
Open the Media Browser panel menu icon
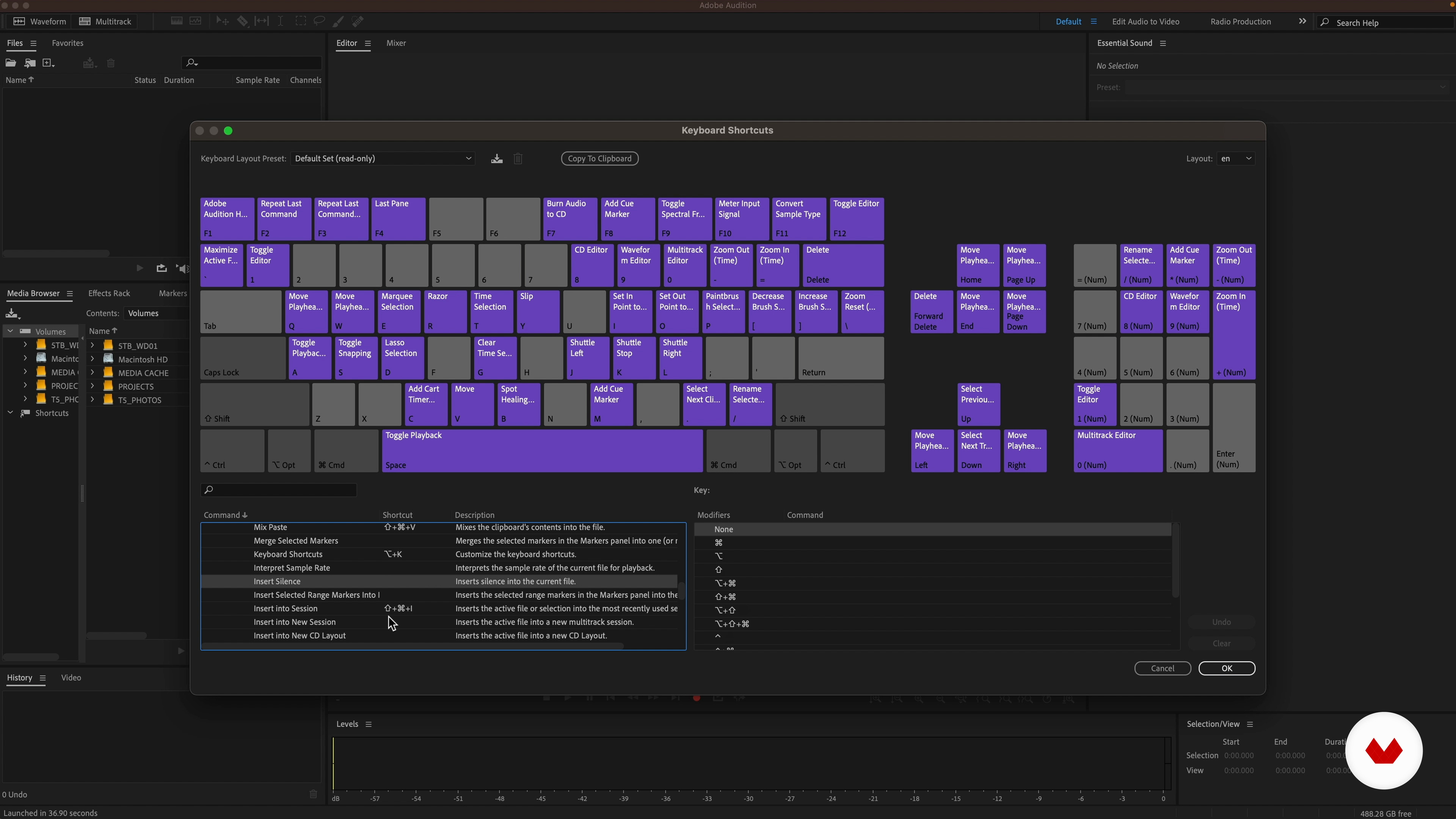click(69, 293)
